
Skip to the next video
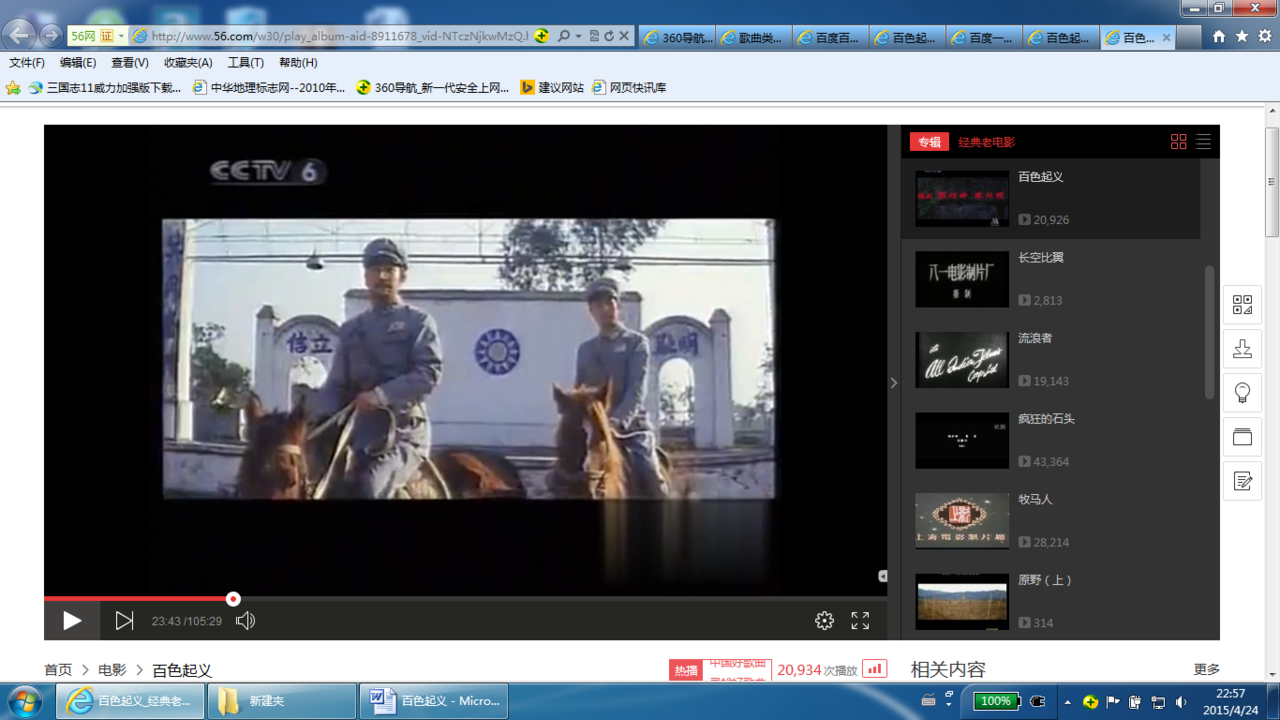point(124,621)
